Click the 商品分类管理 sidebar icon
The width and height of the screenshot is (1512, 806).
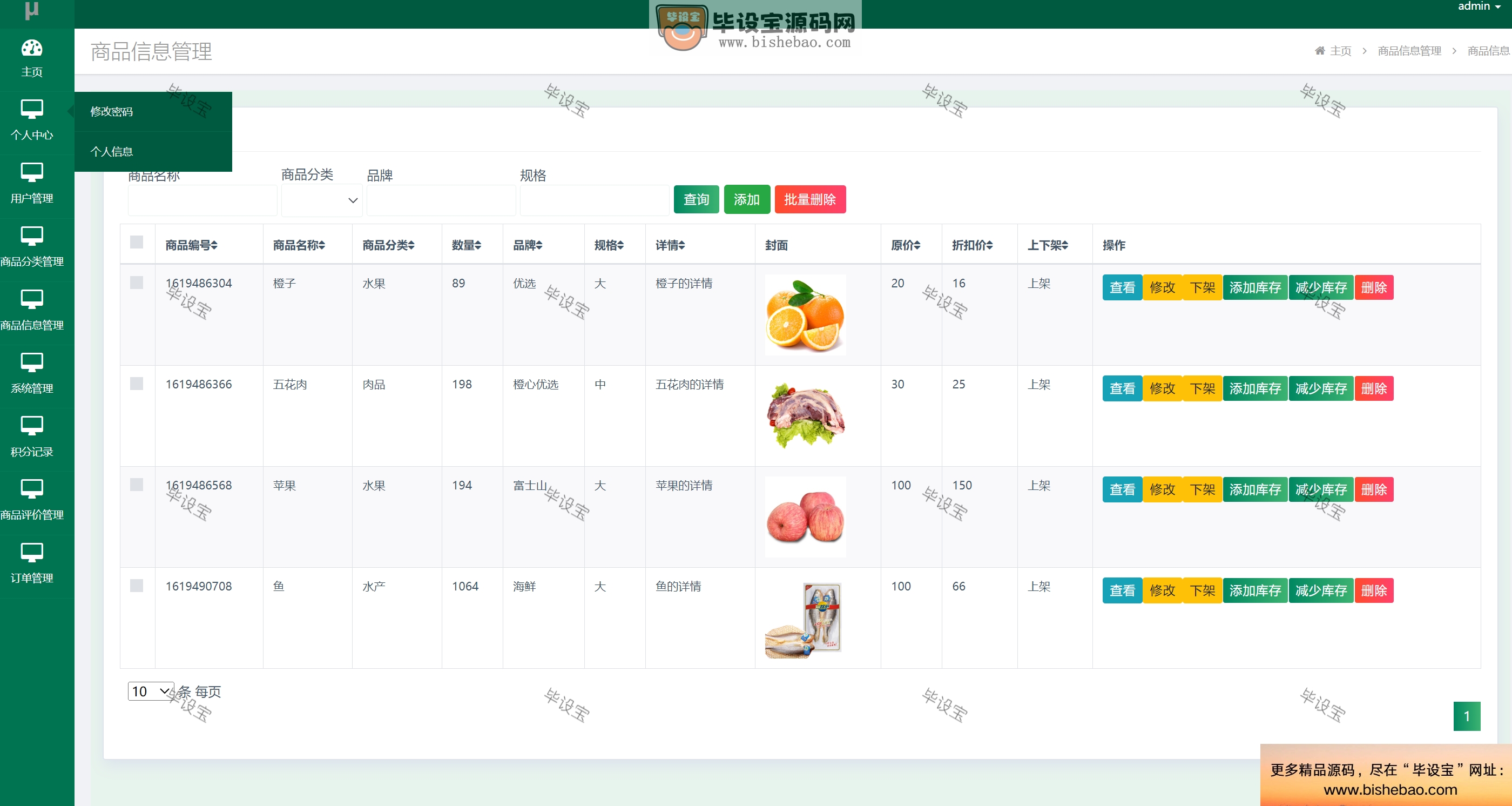[32, 236]
